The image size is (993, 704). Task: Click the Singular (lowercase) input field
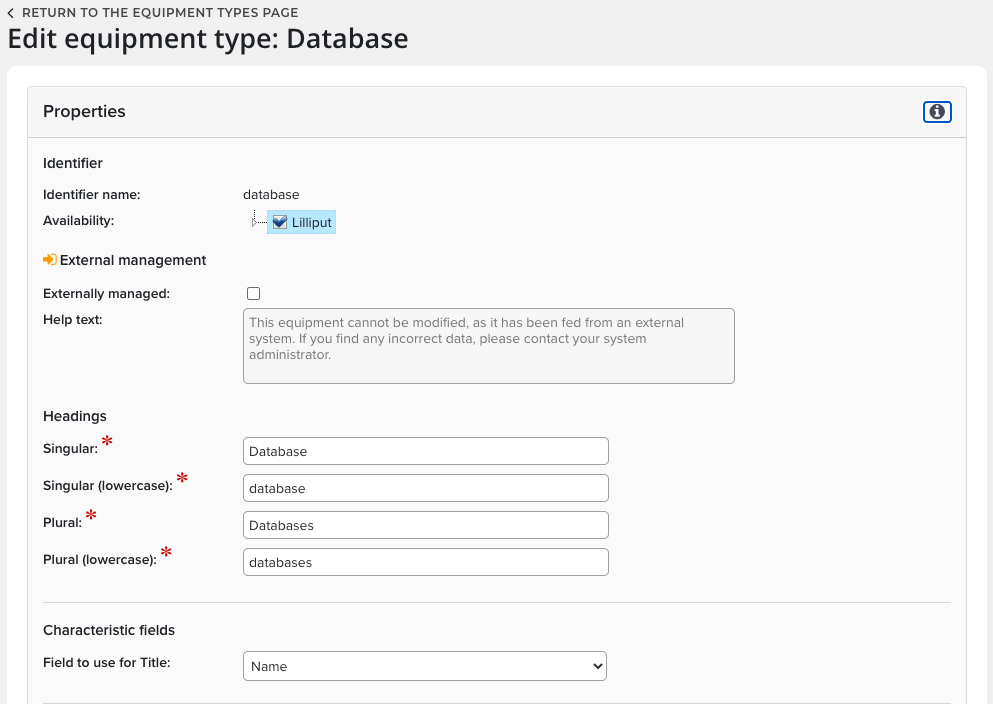click(425, 488)
